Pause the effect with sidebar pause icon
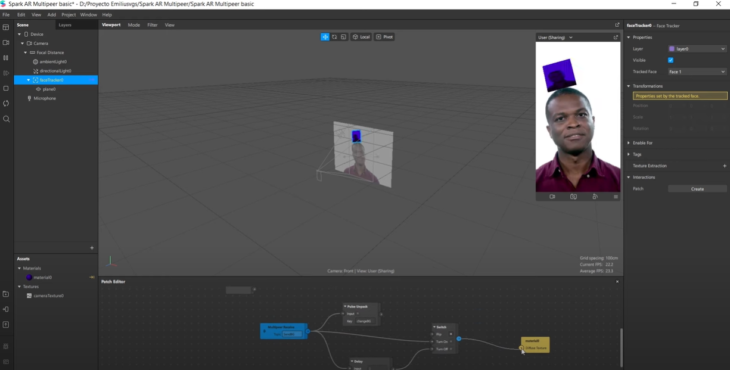 (x=6, y=58)
